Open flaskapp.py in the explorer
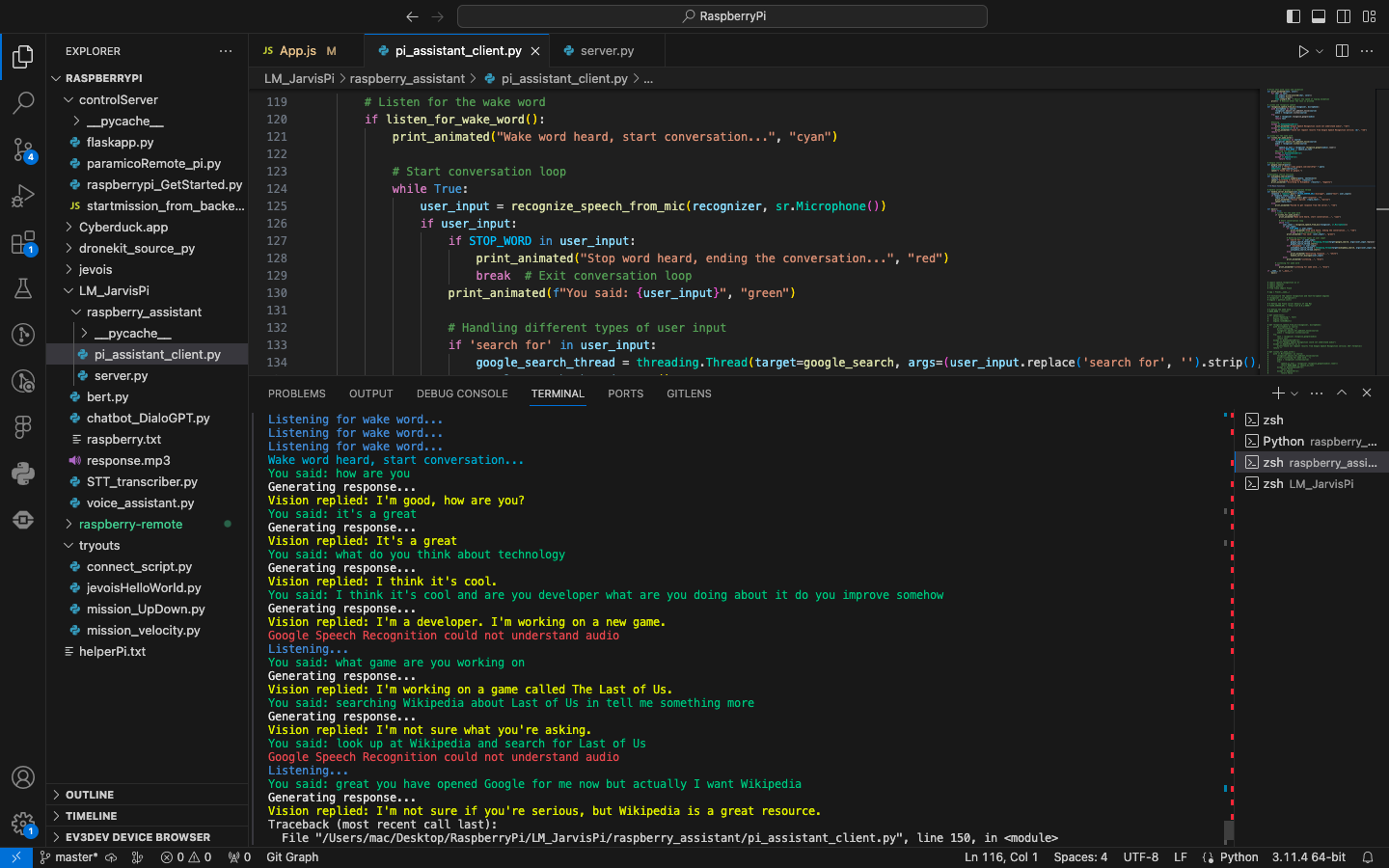1389x868 pixels. (148, 142)
